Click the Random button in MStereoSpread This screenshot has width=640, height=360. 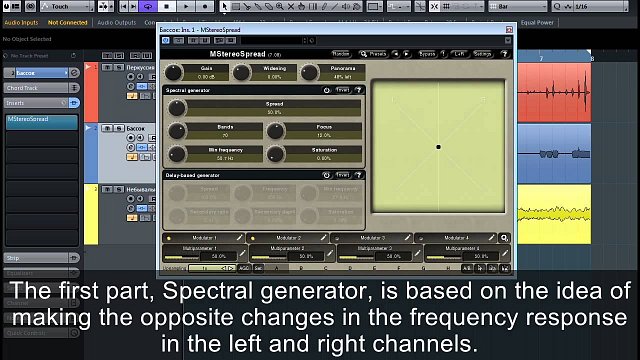click(341, 54)
